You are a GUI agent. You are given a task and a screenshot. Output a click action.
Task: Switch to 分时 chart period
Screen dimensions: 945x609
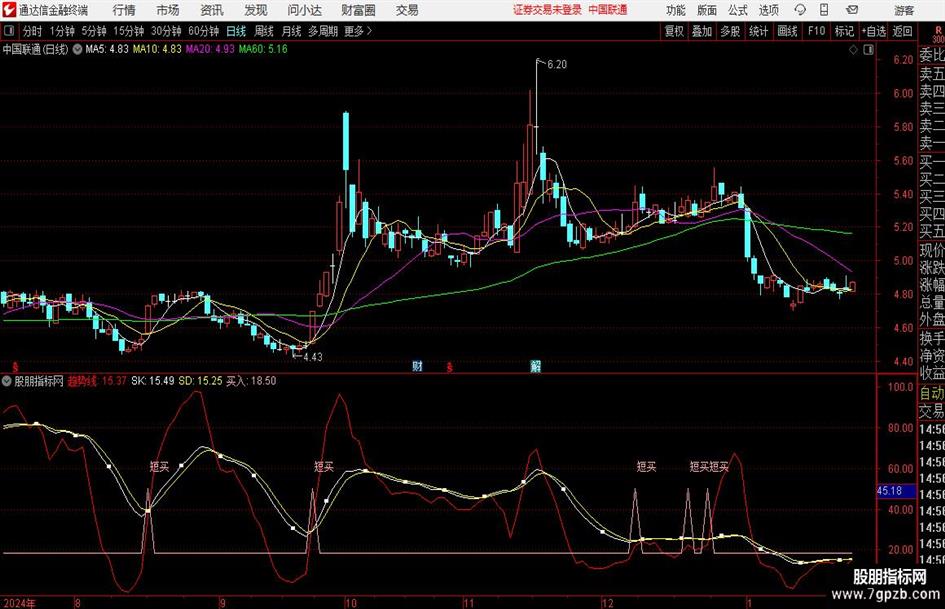[x=32, y=31]
